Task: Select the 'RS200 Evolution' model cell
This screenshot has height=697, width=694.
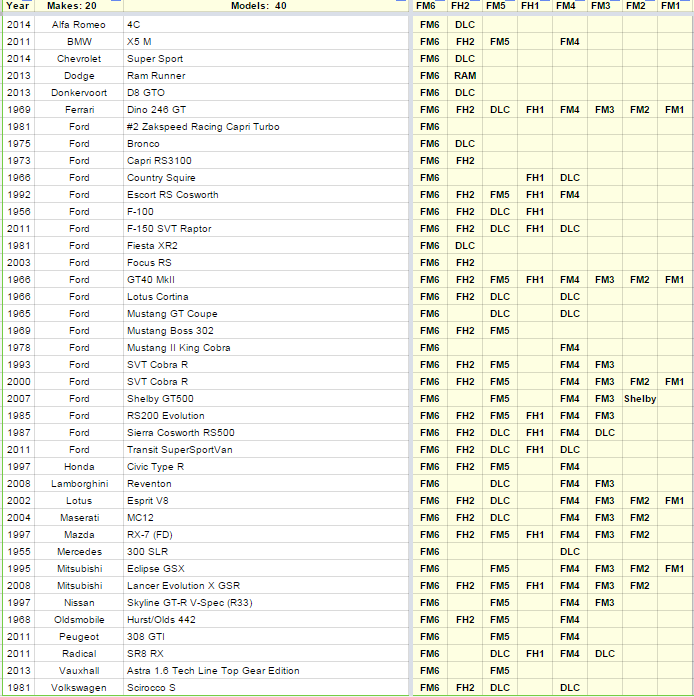Action: point(265,416)
